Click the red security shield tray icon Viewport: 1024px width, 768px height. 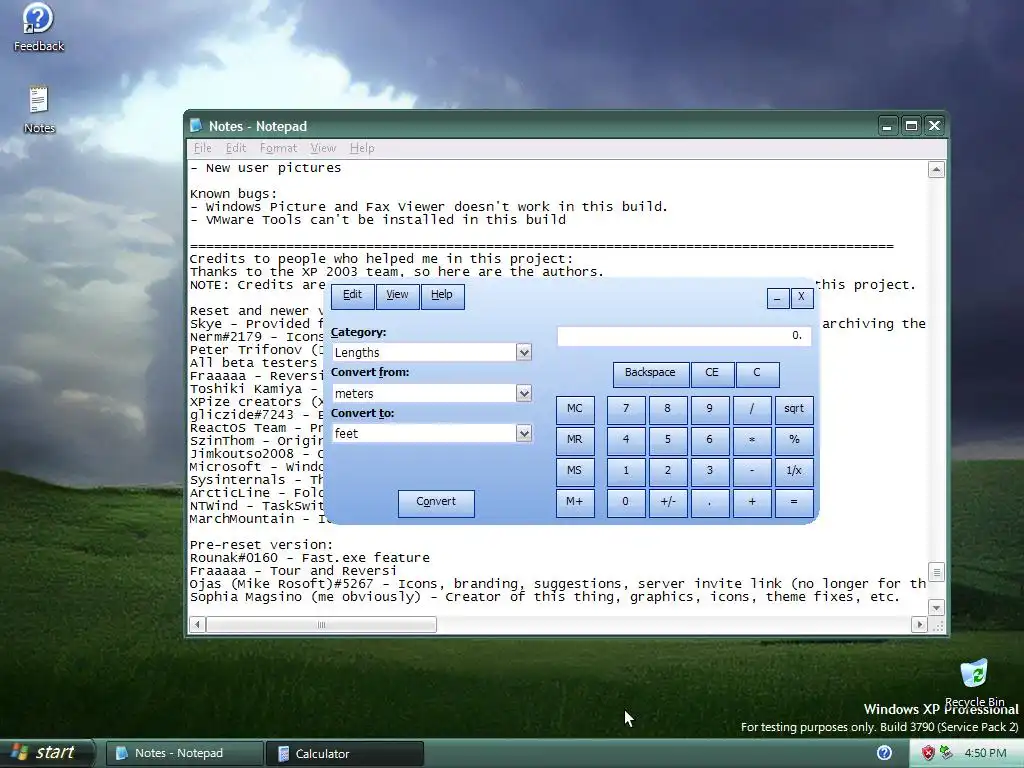(928, 753)
